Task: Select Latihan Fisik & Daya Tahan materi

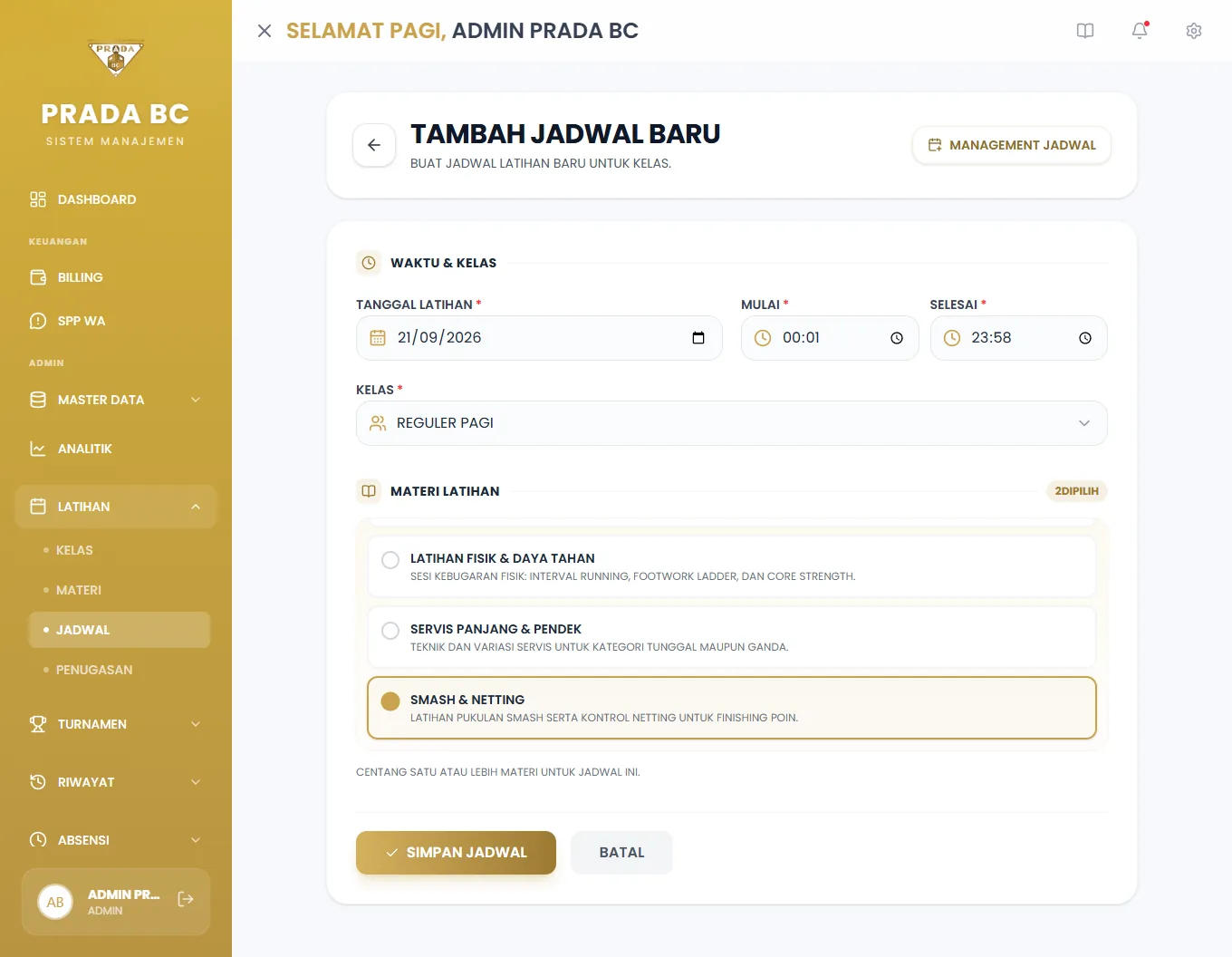Action: (732, 567)
